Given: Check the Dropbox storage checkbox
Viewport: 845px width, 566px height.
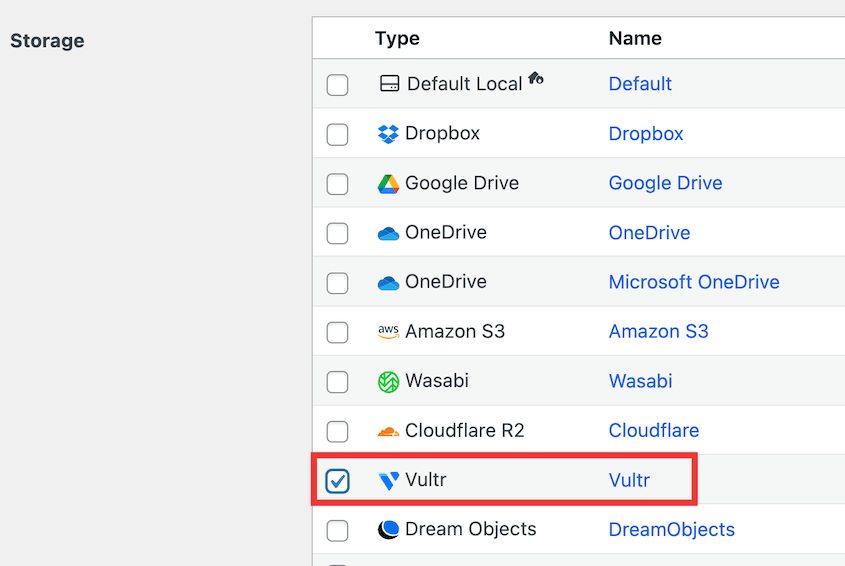Looking at the screenshot, I should pos(337,134).
